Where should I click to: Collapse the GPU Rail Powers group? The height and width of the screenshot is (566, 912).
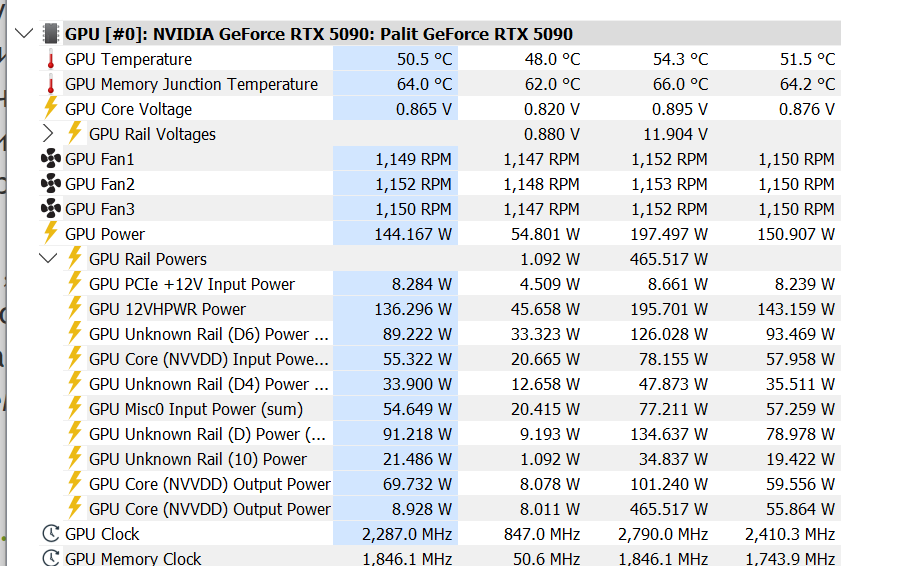[x=48, y=258]
